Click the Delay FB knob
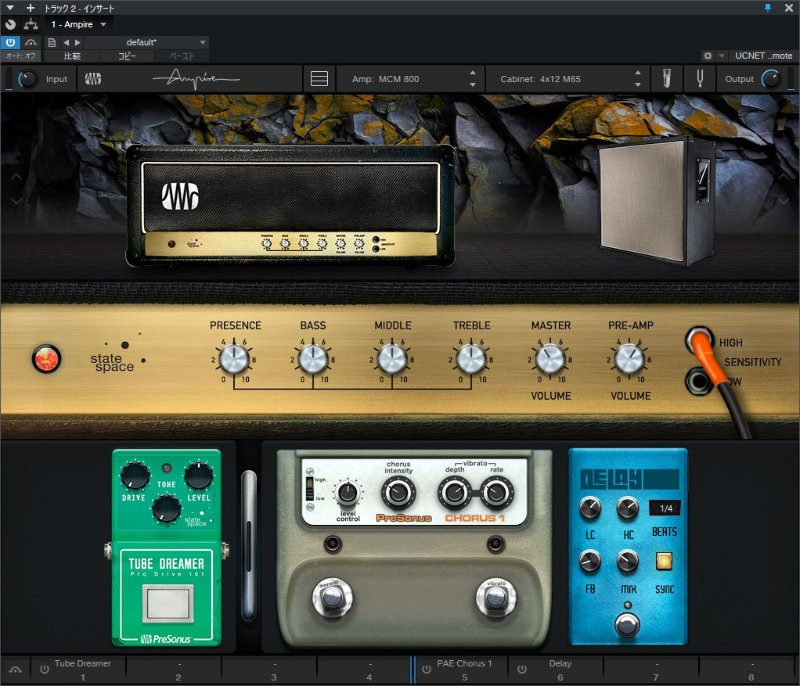Image resolution: width=800 pixels, height=686 pixels. coord(590,561)
